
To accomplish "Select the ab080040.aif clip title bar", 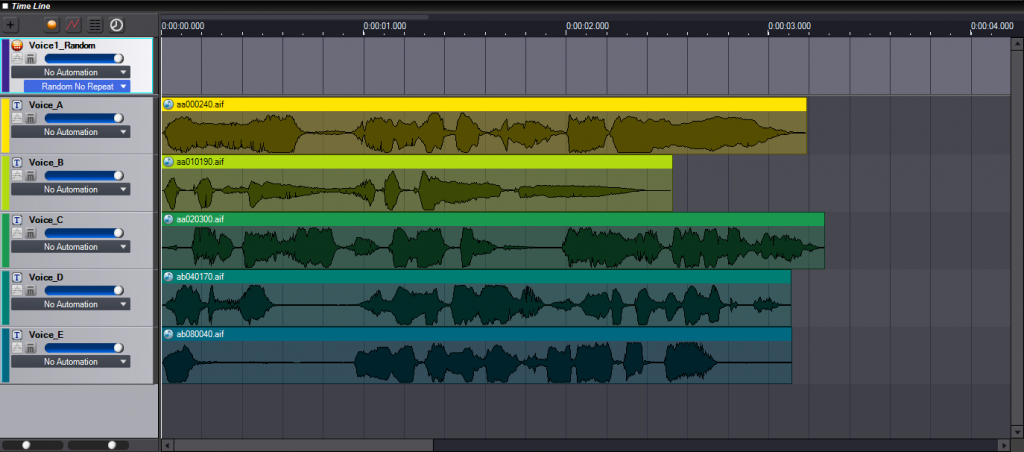I will [477, 334].
